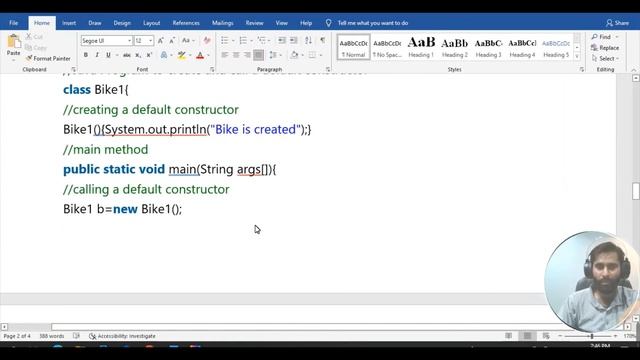
Task: Justify paragraph text
Action: click(258, 55)
